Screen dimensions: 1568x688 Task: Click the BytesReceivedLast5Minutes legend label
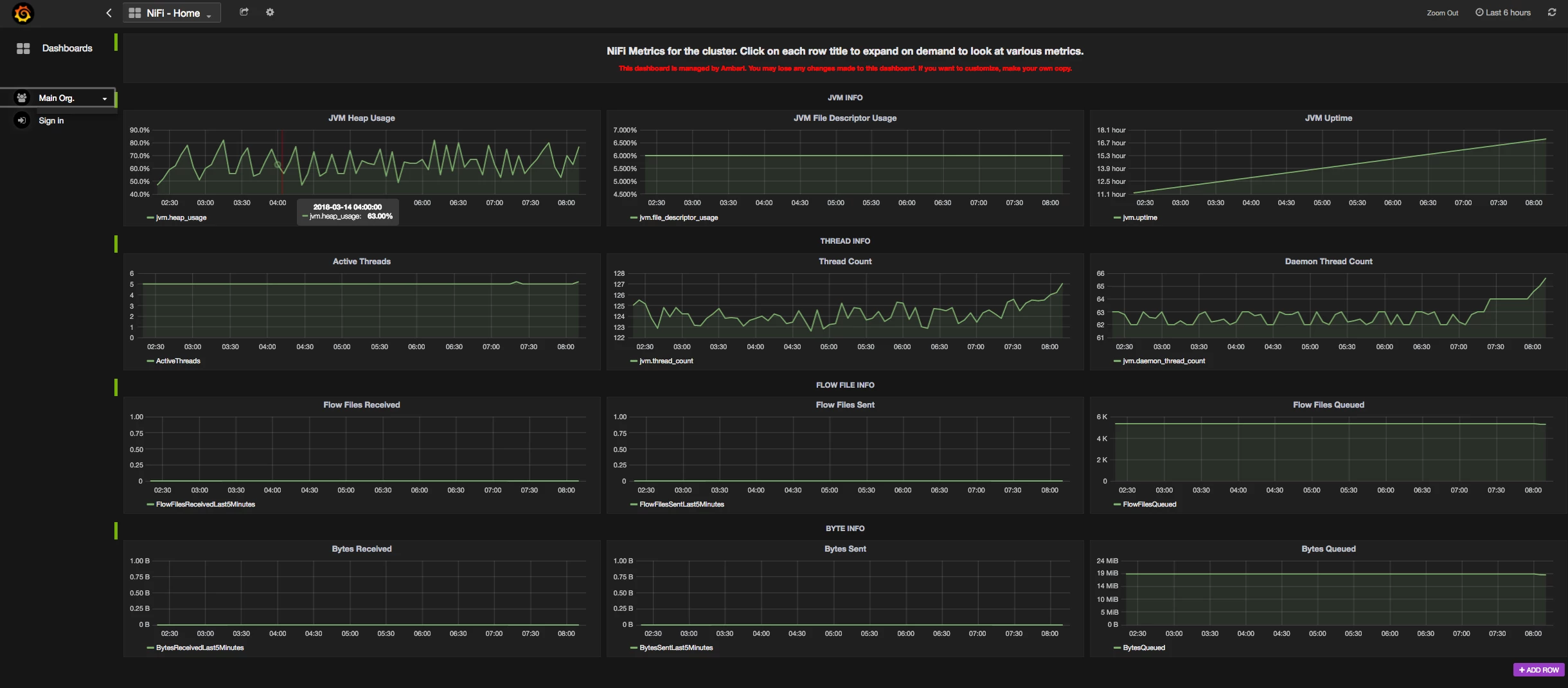200,648
